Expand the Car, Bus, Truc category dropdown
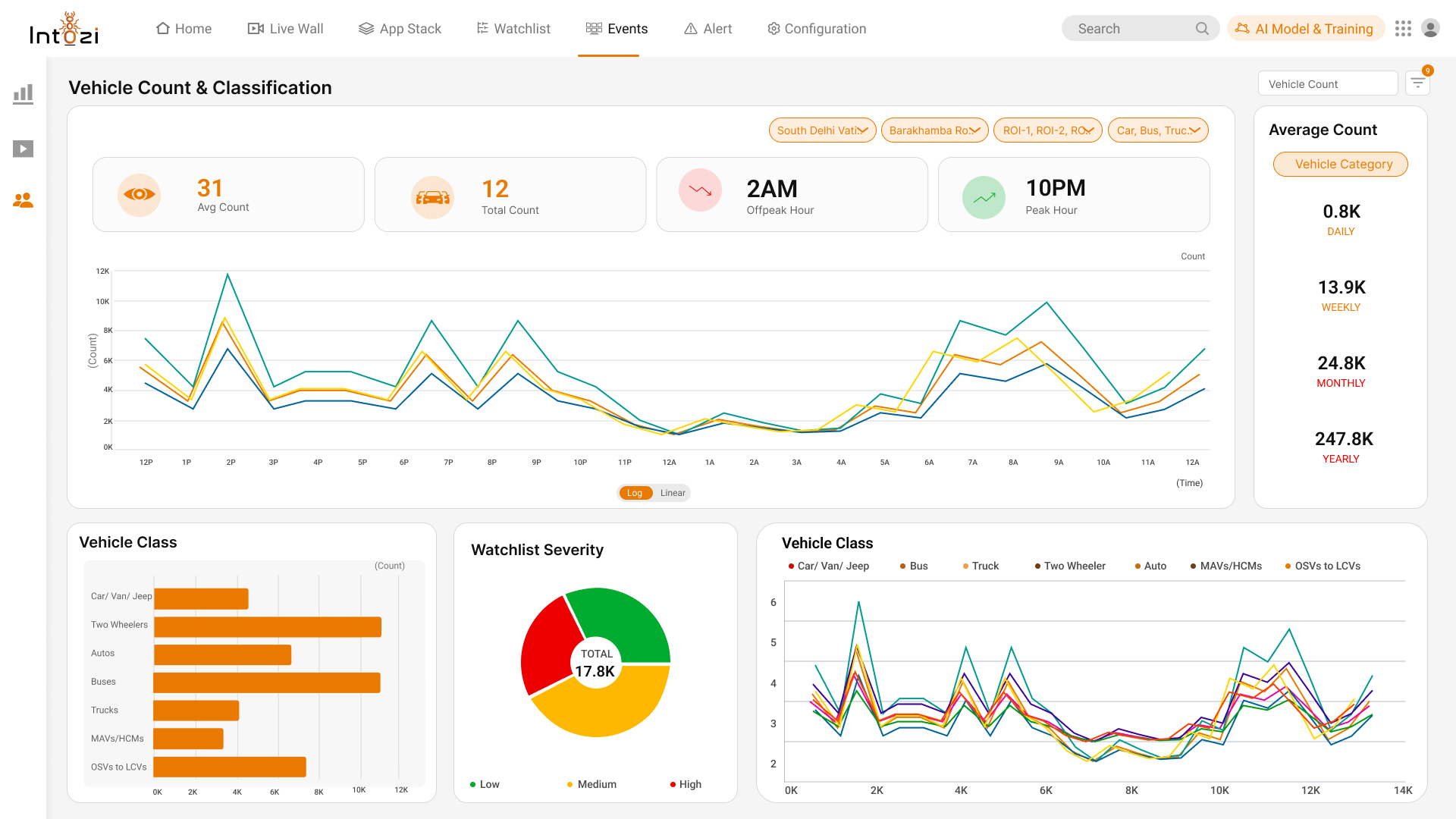 point(1156,130)
